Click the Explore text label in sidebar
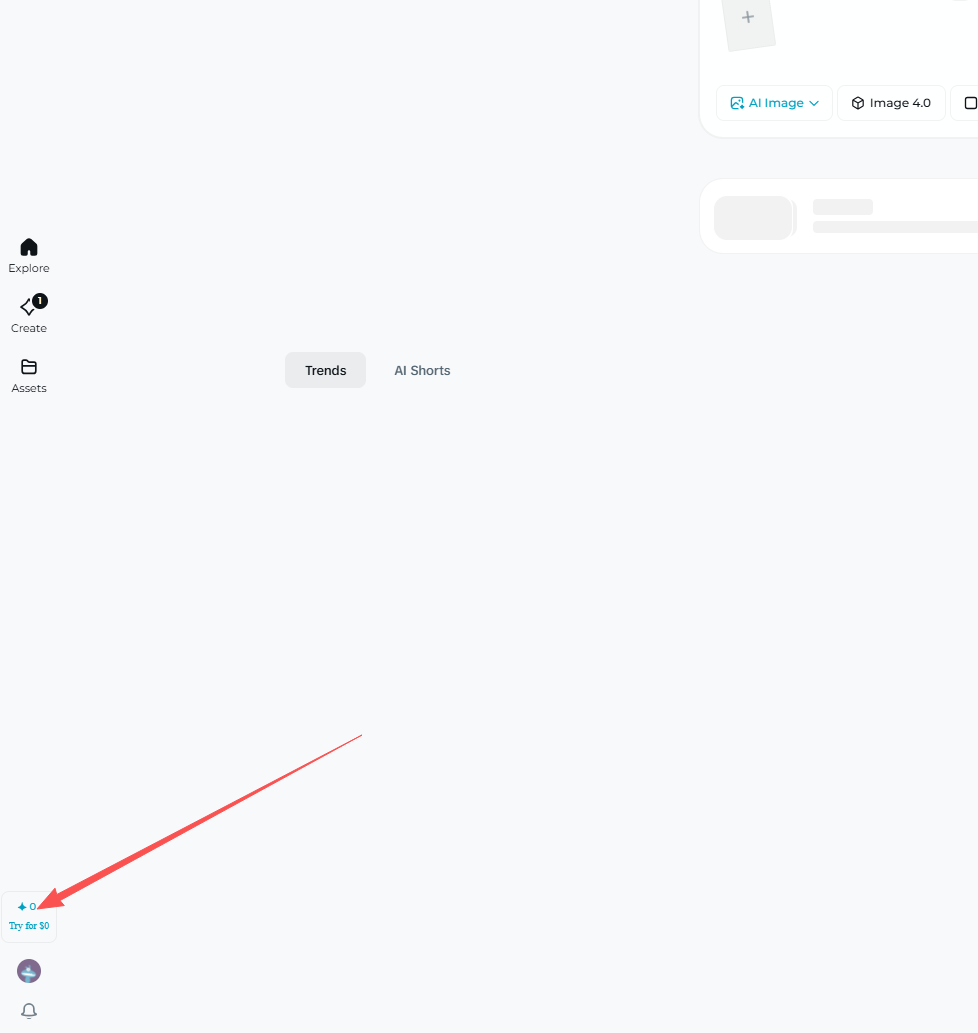This screenshot has width=978, height=1033. tap(29, 268)
